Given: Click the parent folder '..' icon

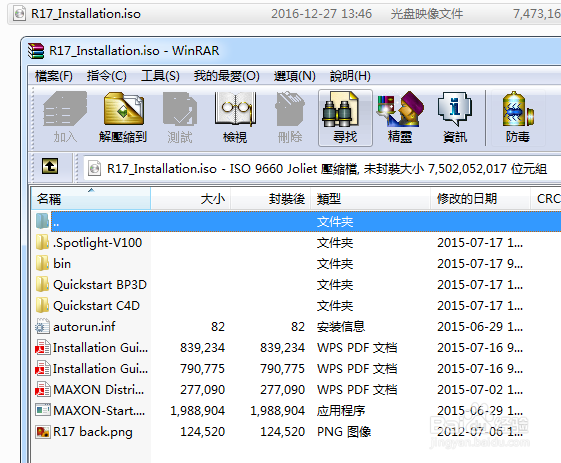Looking at the screenshot, I should pos(42,221).
